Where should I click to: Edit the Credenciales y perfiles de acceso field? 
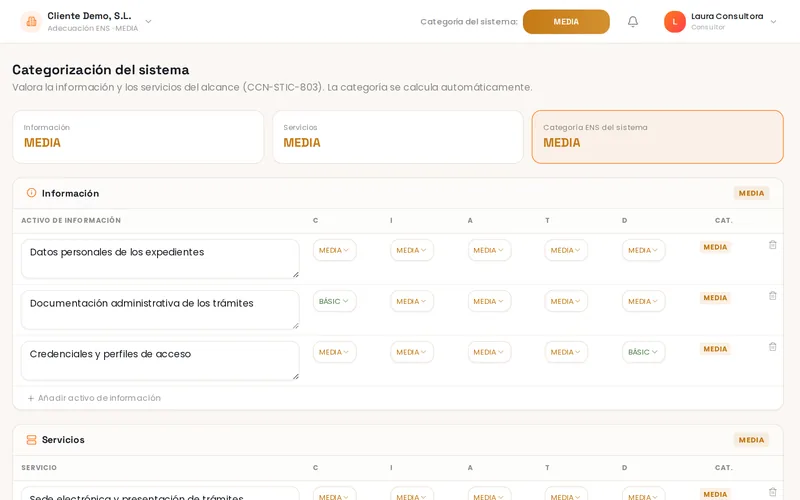click(160, 361)
